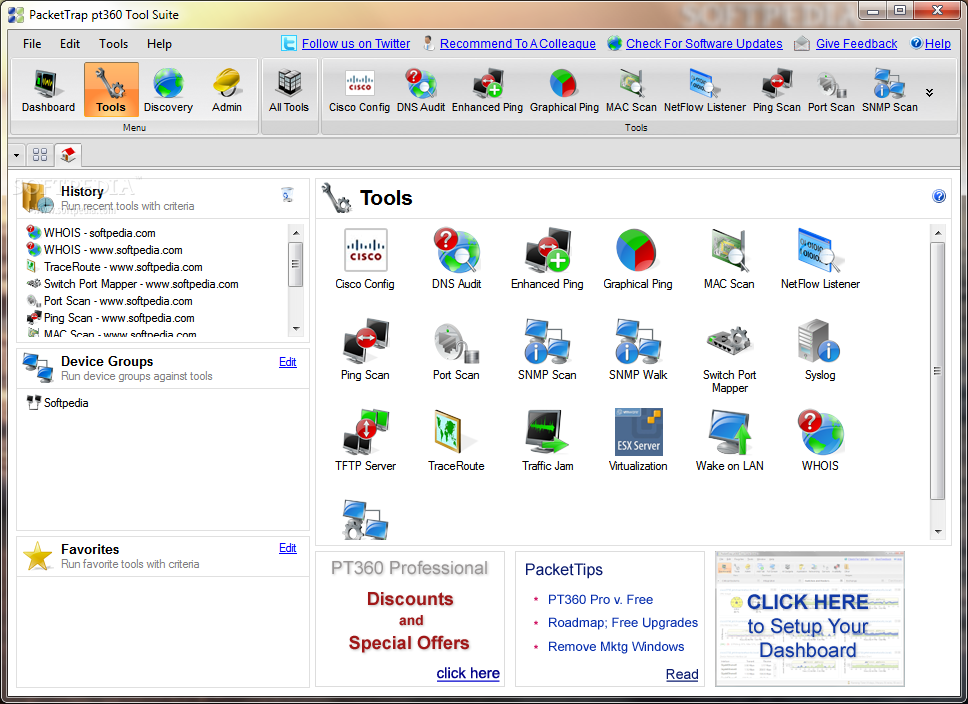Open the Tools menu in menu bar
This screenshot has height=704, width=968.
coord(114,44)
